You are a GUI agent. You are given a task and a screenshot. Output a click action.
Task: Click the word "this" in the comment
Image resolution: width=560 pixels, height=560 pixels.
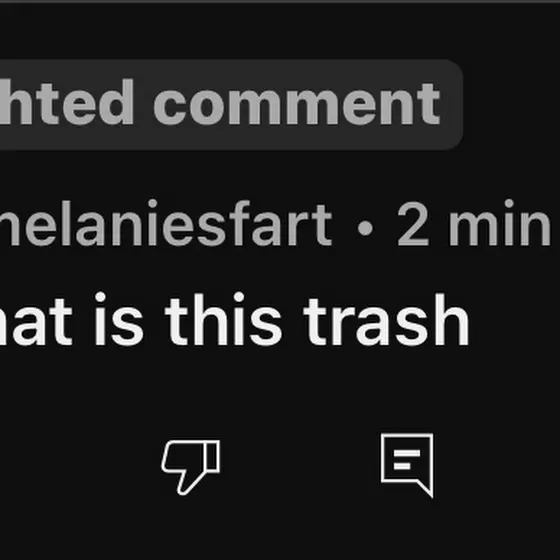point(224,319)
